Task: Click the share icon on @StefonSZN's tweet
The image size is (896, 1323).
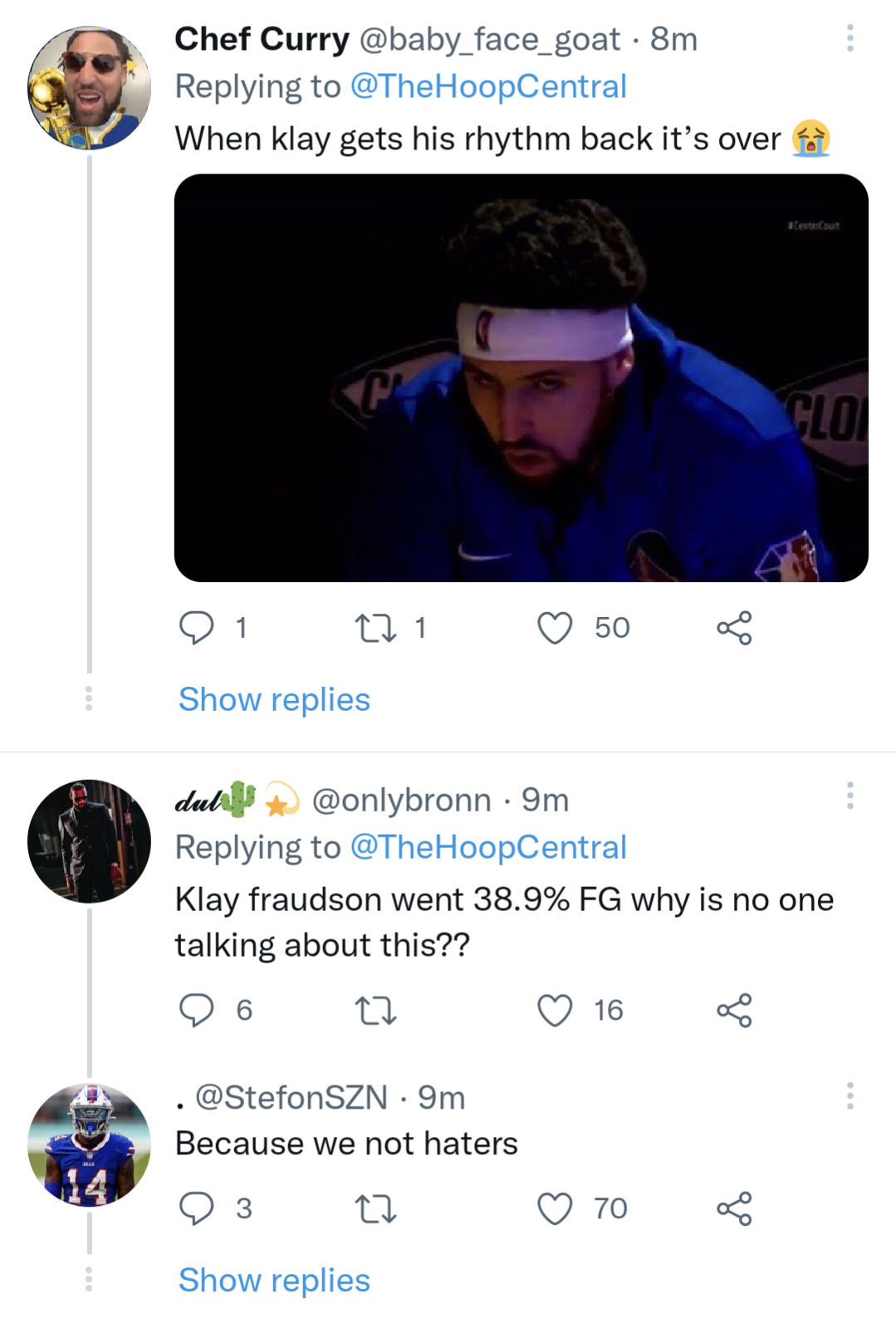Action: (x=736, y=1208)
